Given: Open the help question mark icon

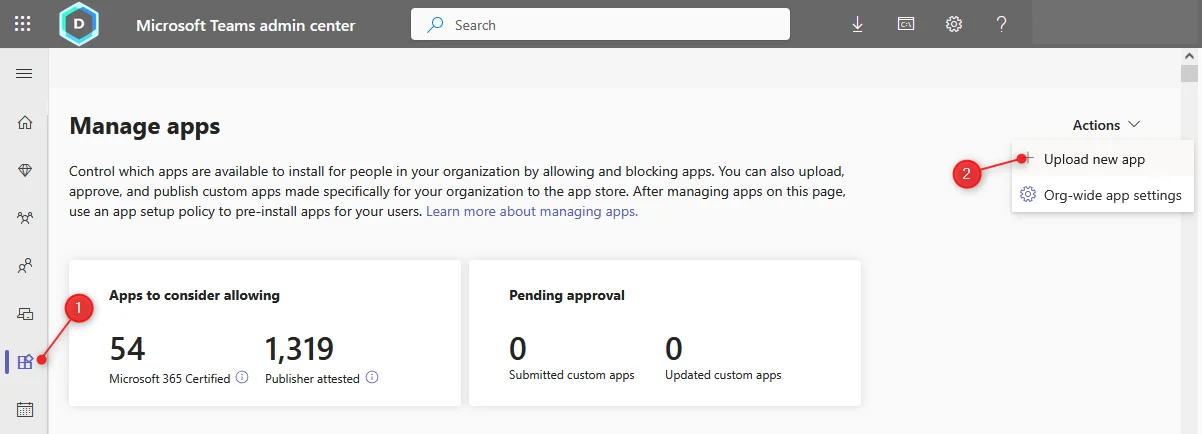Looking at the screenshot, I should [1001, 24].
